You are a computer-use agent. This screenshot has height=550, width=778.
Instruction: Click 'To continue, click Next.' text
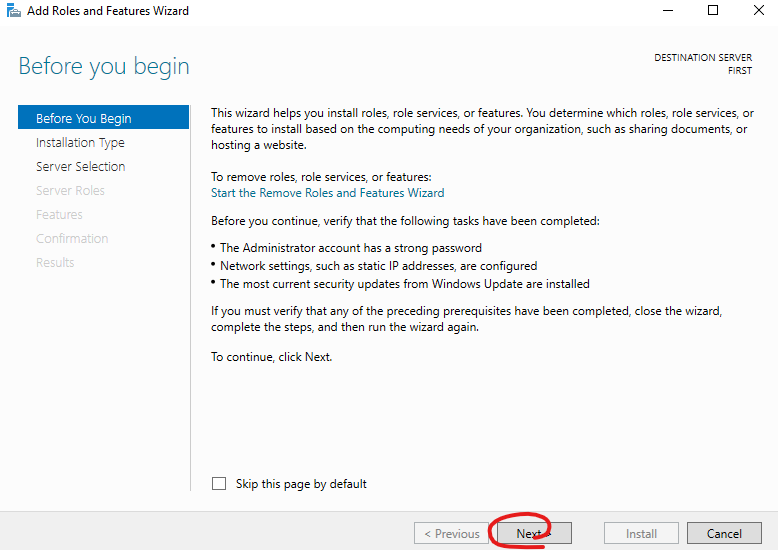[271, 357]
